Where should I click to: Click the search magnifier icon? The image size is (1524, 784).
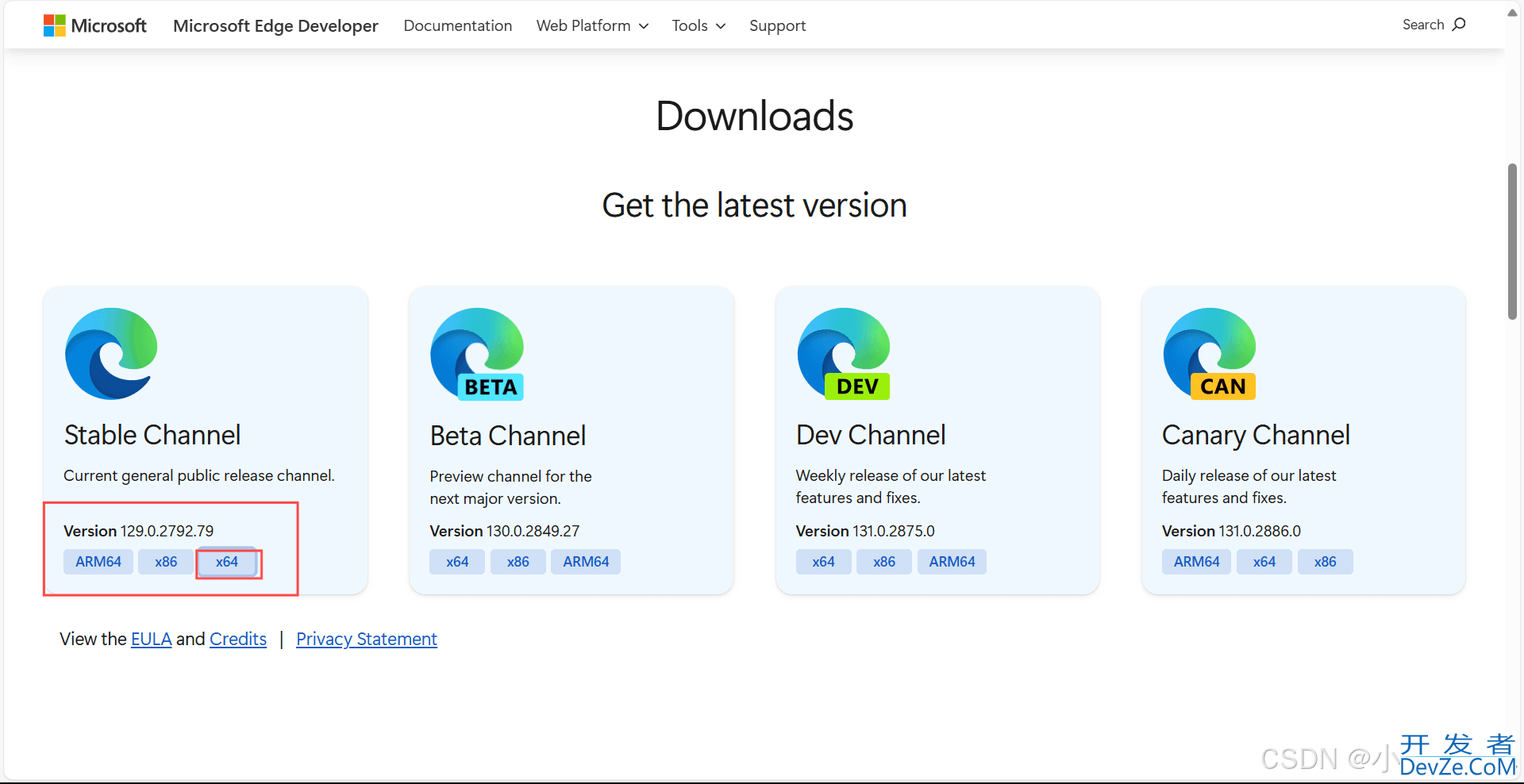coord(1459,25)
